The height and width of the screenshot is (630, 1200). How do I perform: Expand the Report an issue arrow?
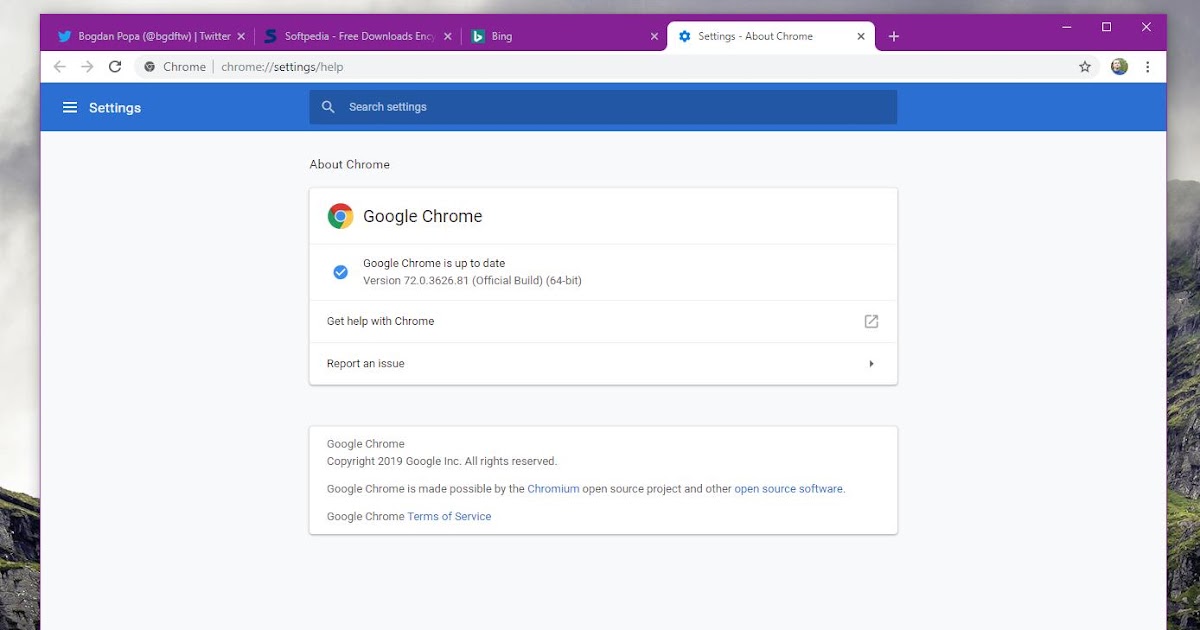[x=871, y=364]
